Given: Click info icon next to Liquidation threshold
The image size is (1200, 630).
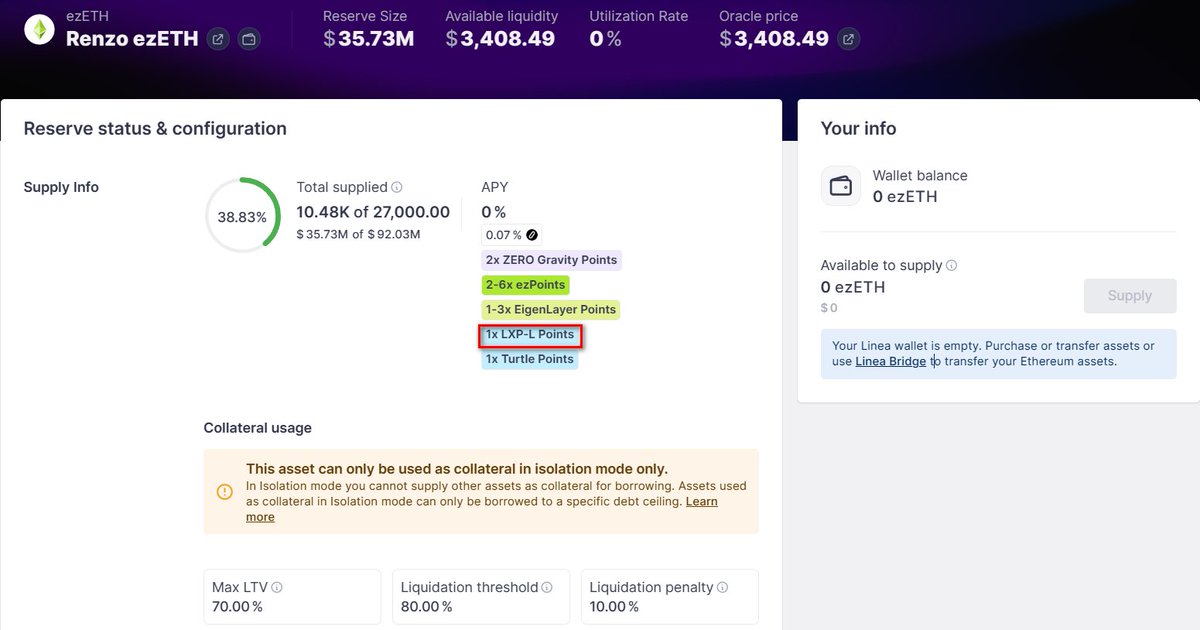Looking at the screenshot, I should pos(548,587).
